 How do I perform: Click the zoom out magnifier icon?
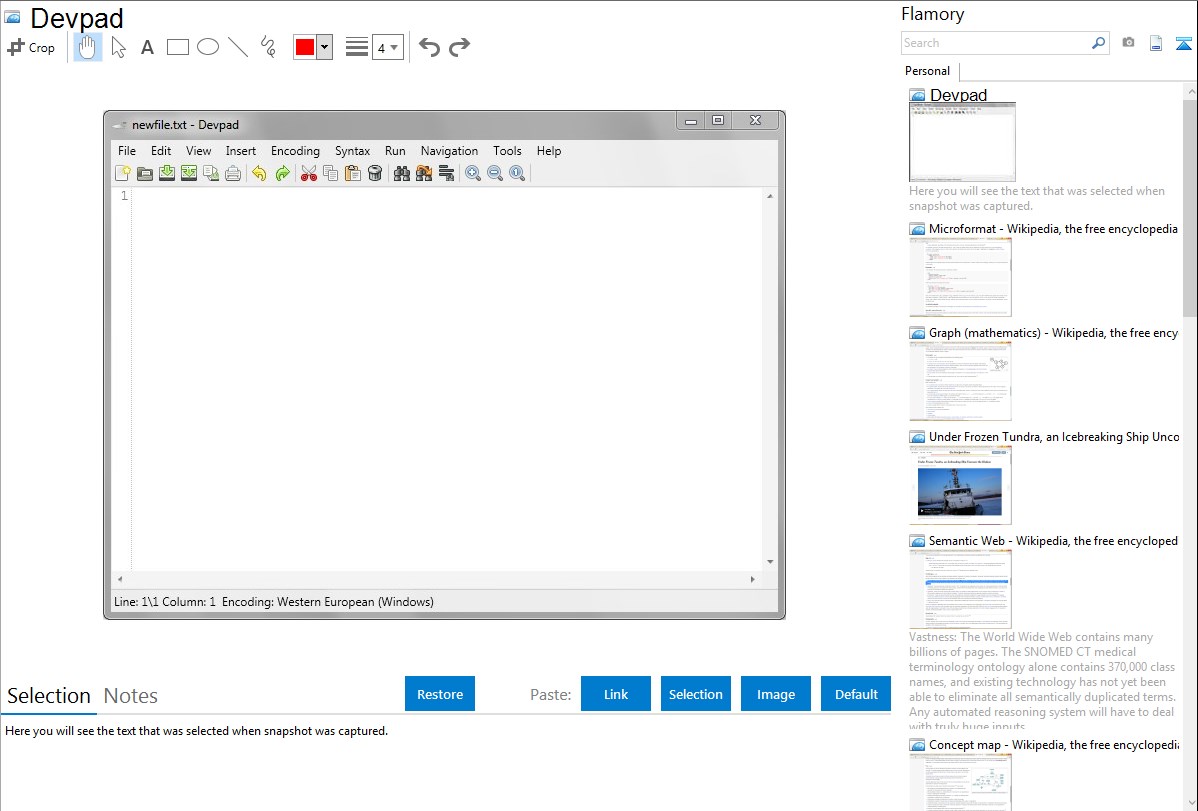495,174
